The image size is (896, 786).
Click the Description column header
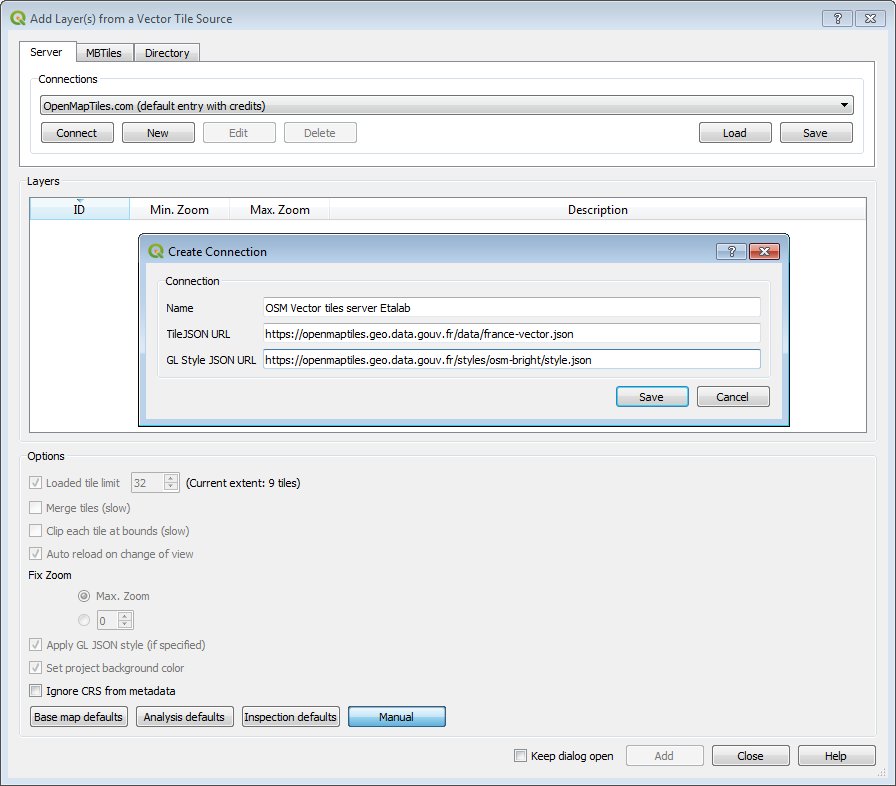pyautogui.click(x=598, y=210)
